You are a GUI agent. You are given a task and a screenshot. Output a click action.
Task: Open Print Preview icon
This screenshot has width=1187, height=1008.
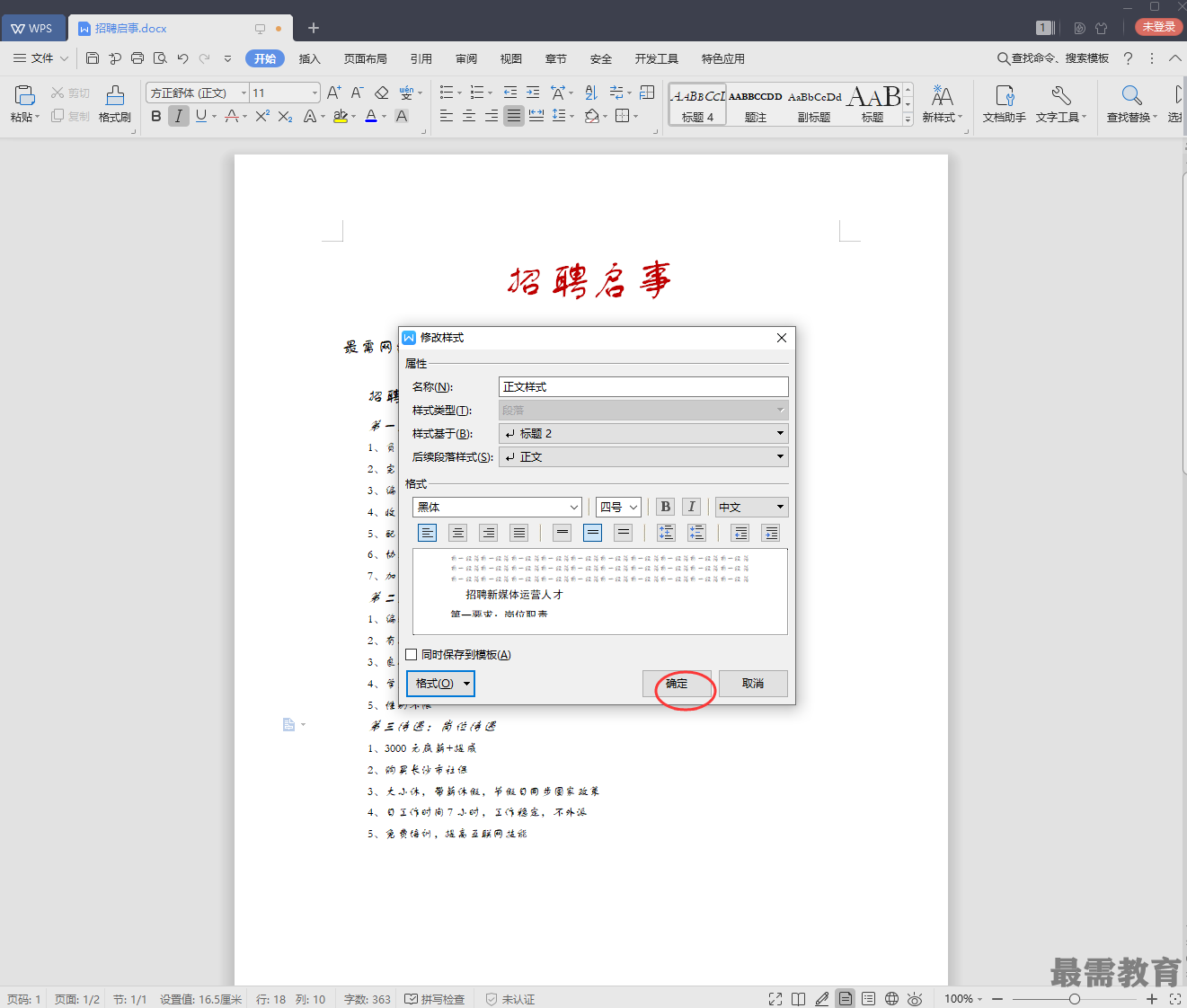click(160, 58)
